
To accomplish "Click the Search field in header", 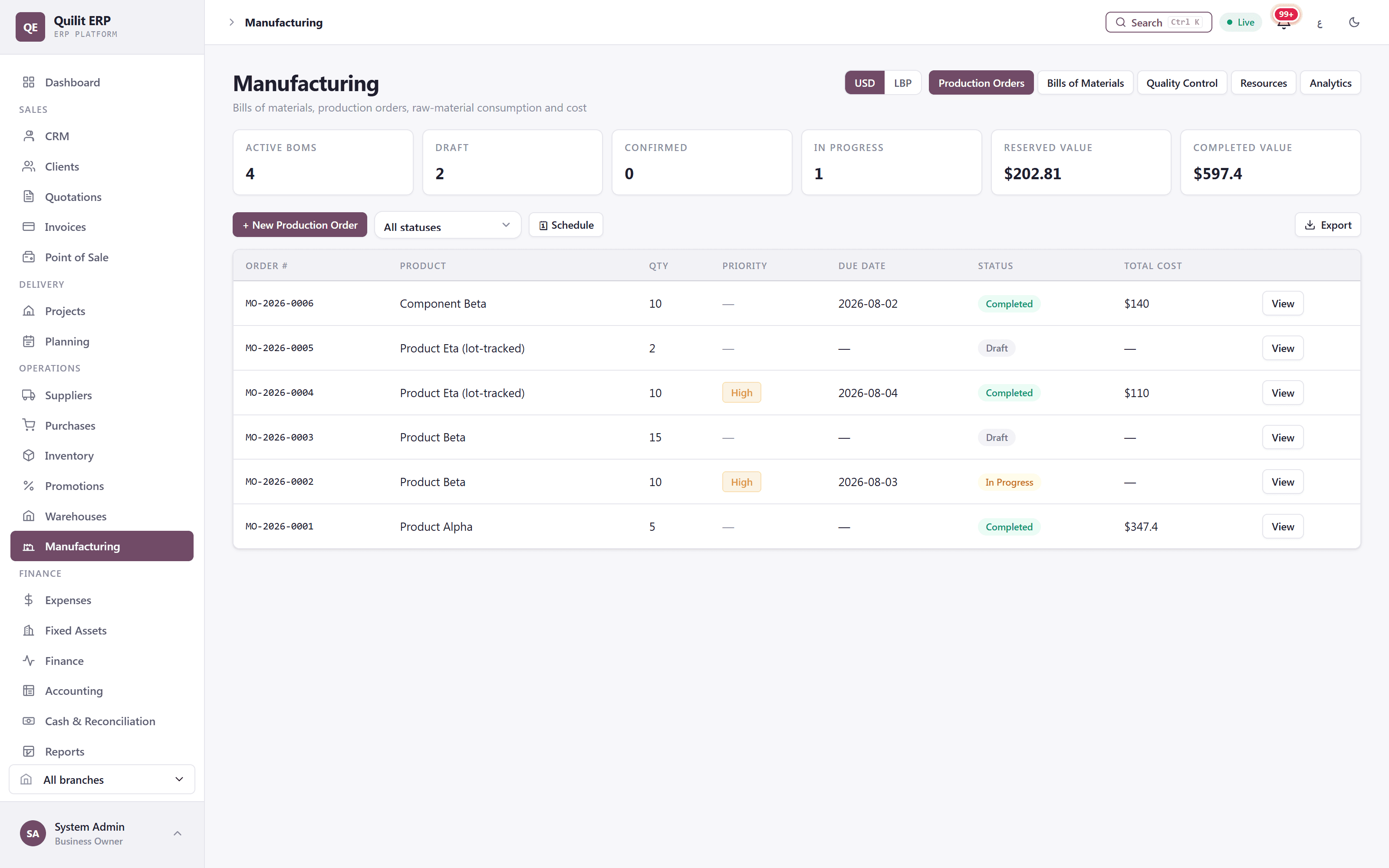I will [x=1158, y=23].
